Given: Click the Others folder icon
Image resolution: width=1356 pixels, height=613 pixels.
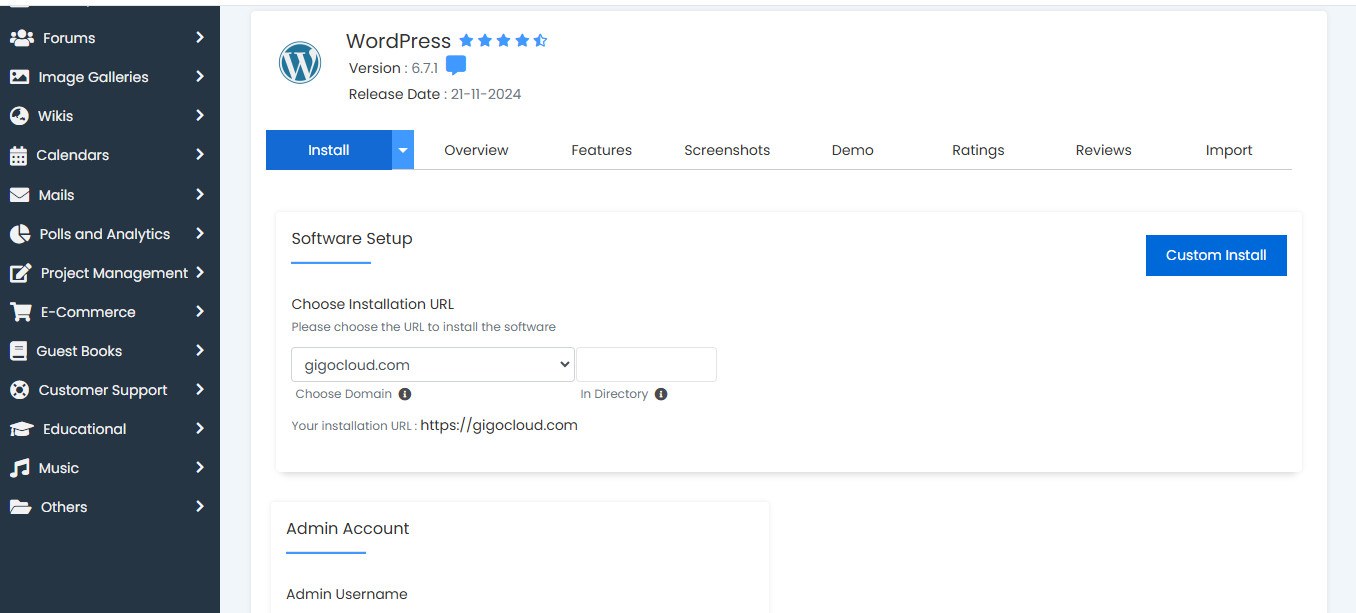Looking at the screenshot, I should pos(20,507).
